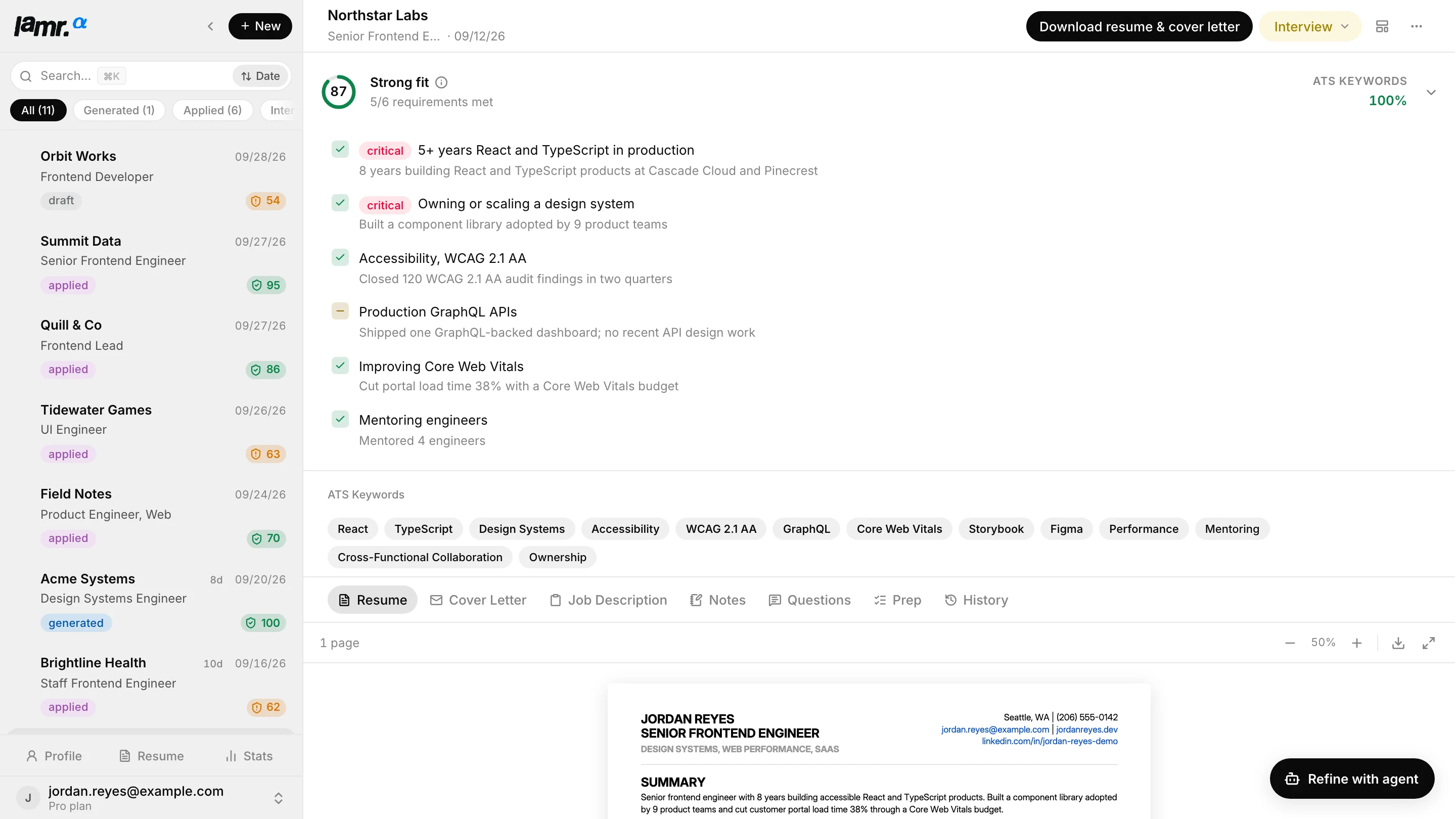This screenshot has height=819, width=1456.
Task: Click the Acme Systems score badge 100
Action: 263,622
